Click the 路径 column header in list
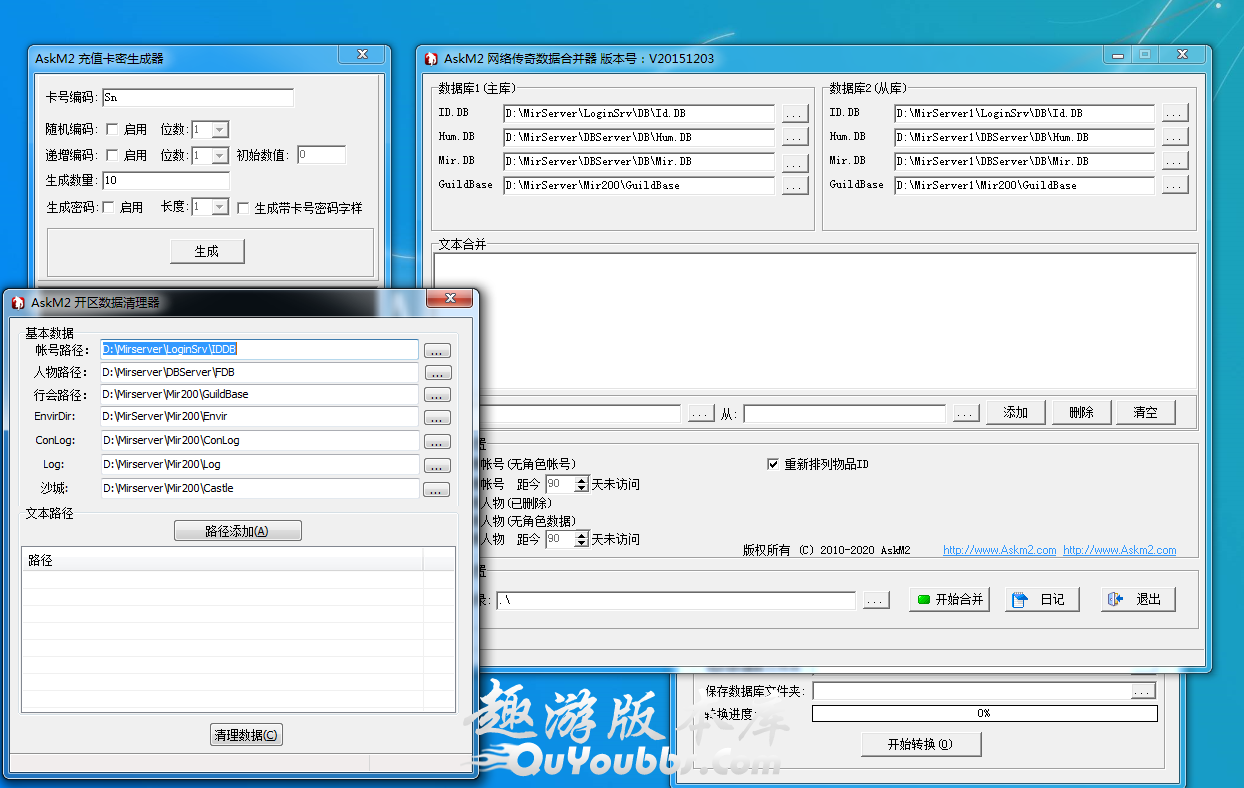1244x788 pixels. click(222, 560)
